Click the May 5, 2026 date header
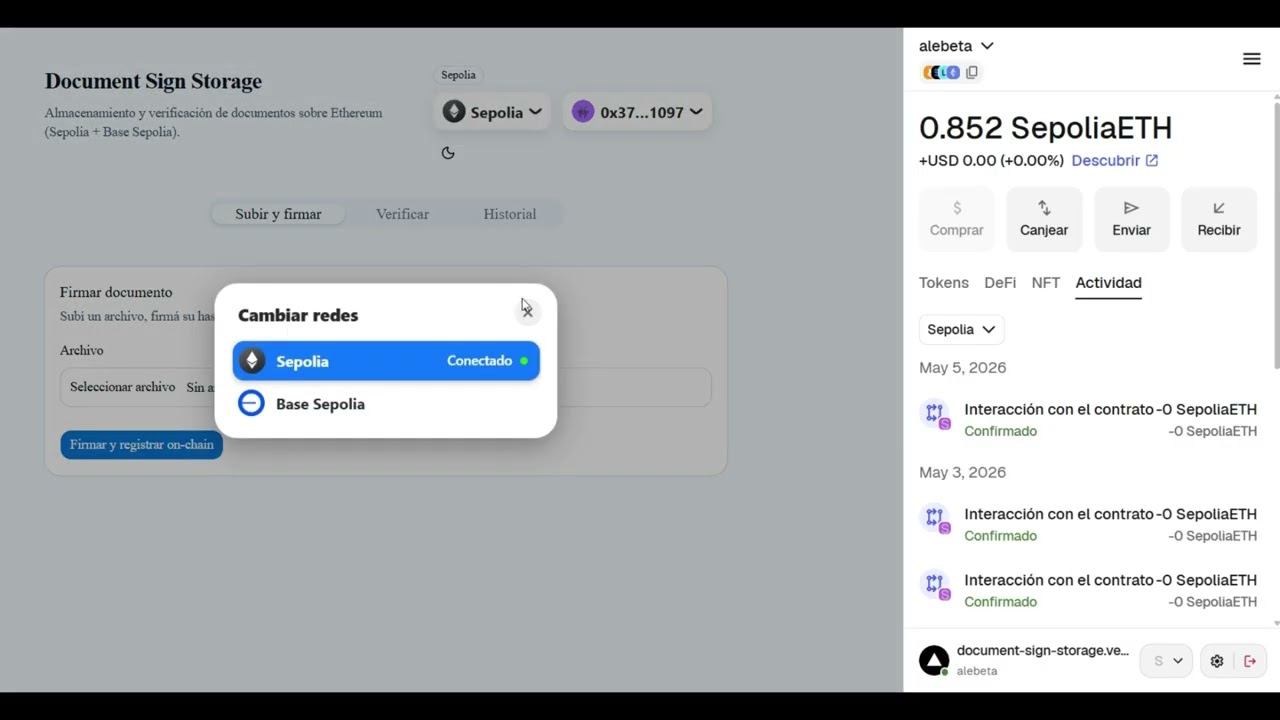The width and height of the screenshot is (1280, 720). click(962, 368)
